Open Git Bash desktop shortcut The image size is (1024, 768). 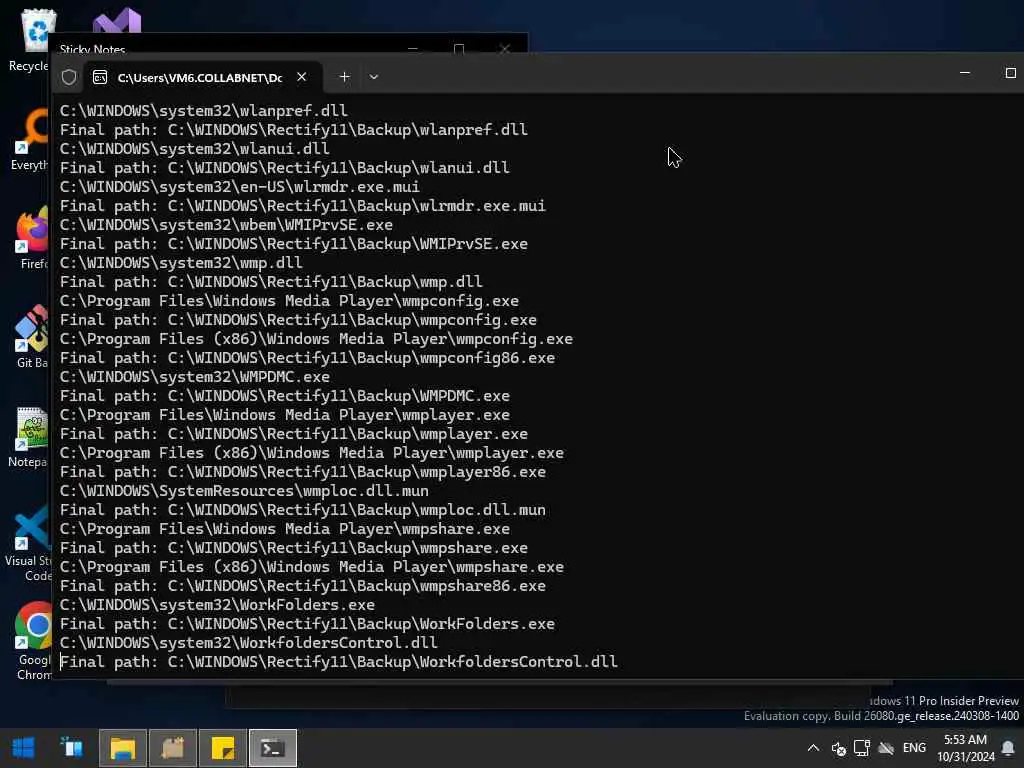tap(30, 338)
